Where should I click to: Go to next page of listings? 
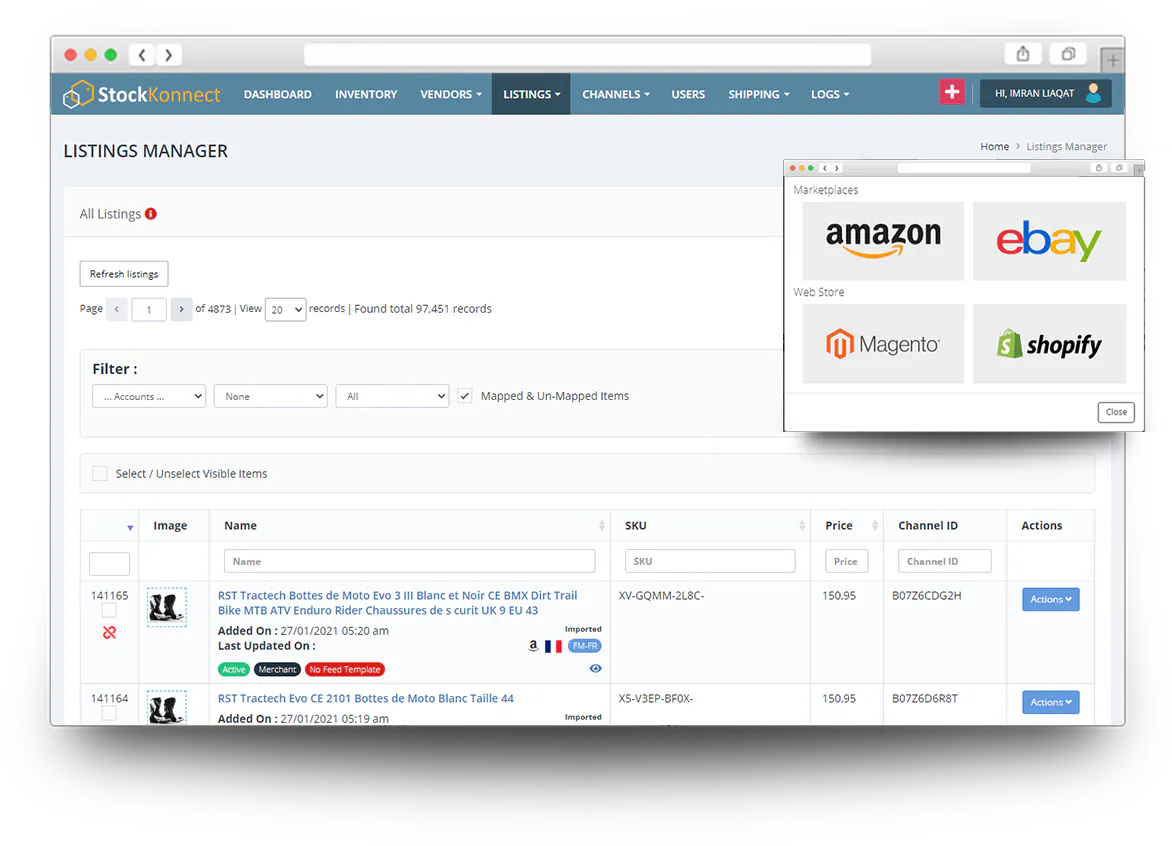click(181, 309)
